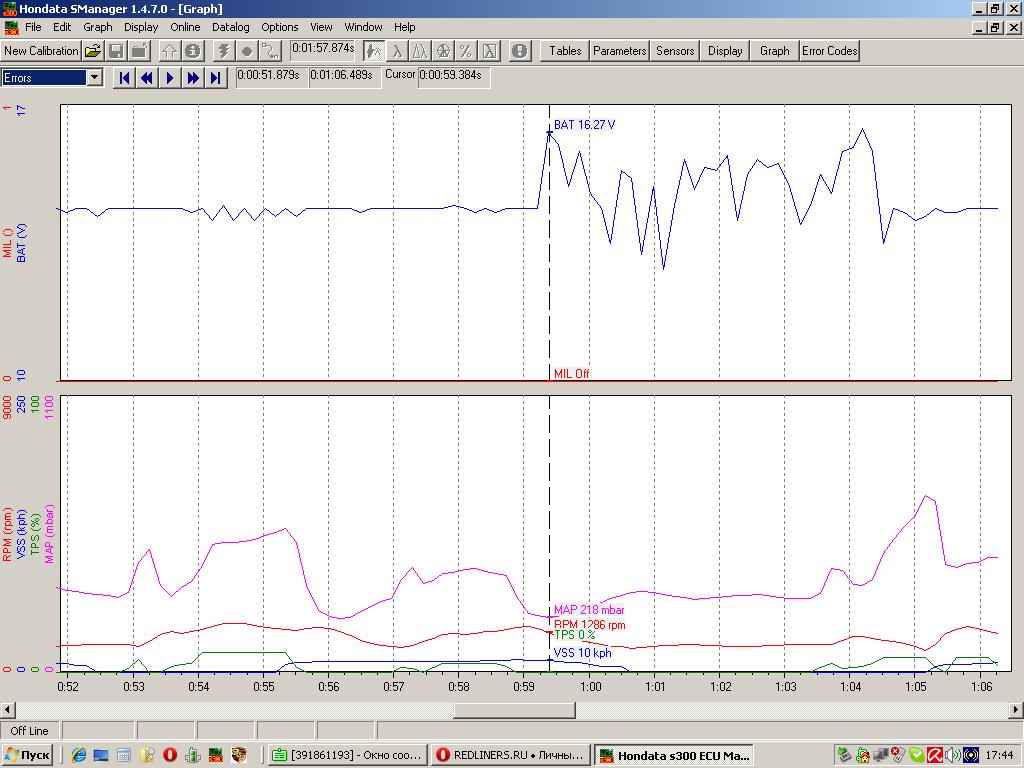Launch Hondata SManager from quick launch
This screenshot has width=1024, height=768.
click(x=216, y=756)
